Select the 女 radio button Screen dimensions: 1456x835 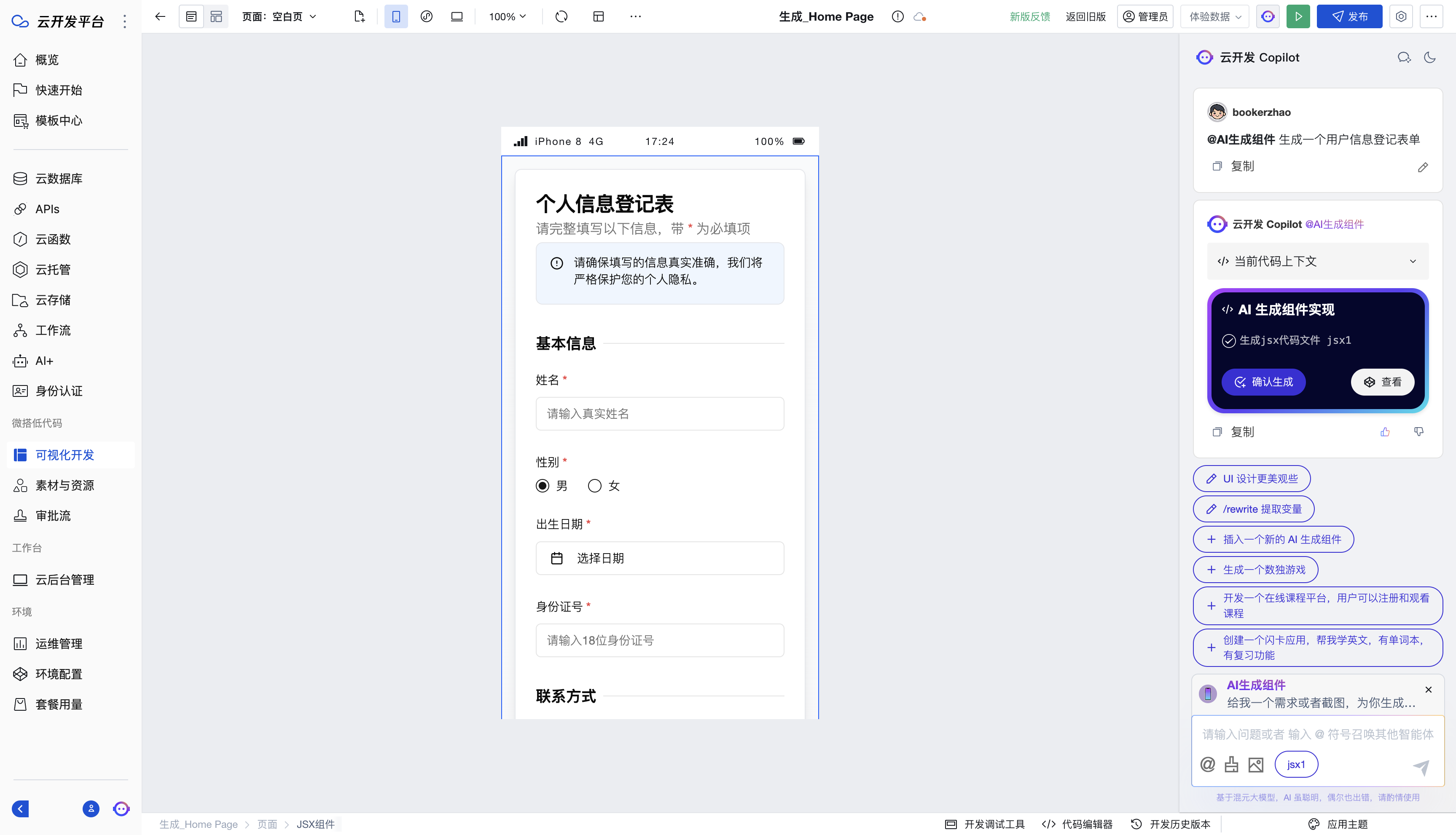click(594, 486)
